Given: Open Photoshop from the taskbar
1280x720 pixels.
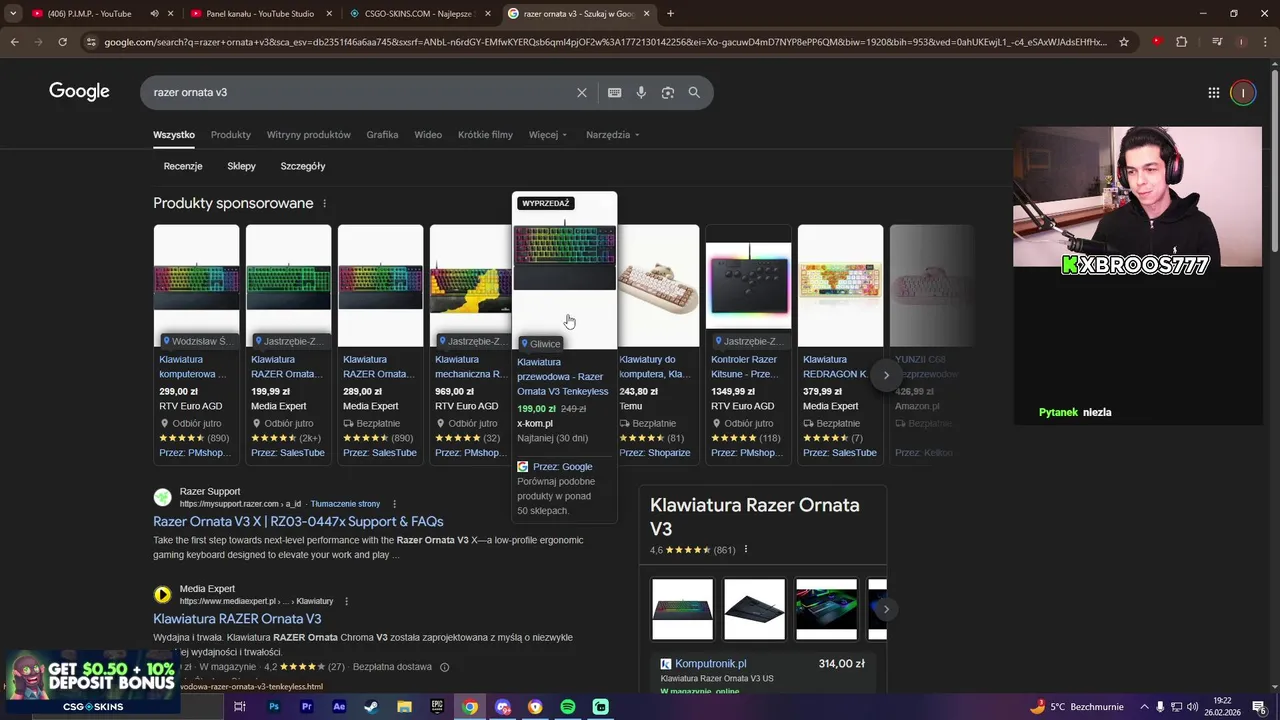Looking at the screenshot, I should pos(274,707).
